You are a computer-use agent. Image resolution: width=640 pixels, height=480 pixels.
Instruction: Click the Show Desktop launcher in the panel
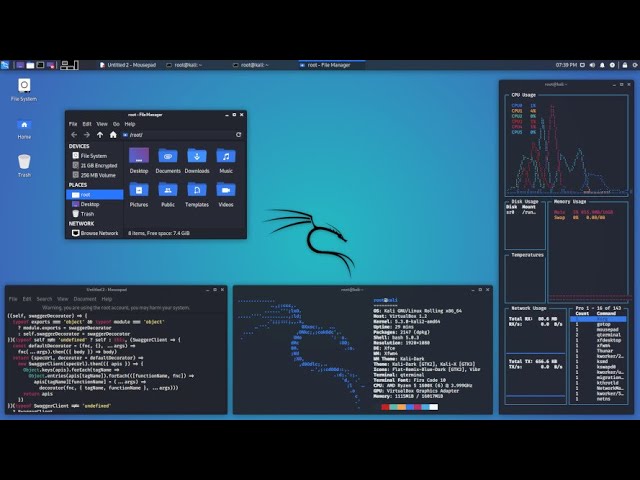tap(20, 65)
